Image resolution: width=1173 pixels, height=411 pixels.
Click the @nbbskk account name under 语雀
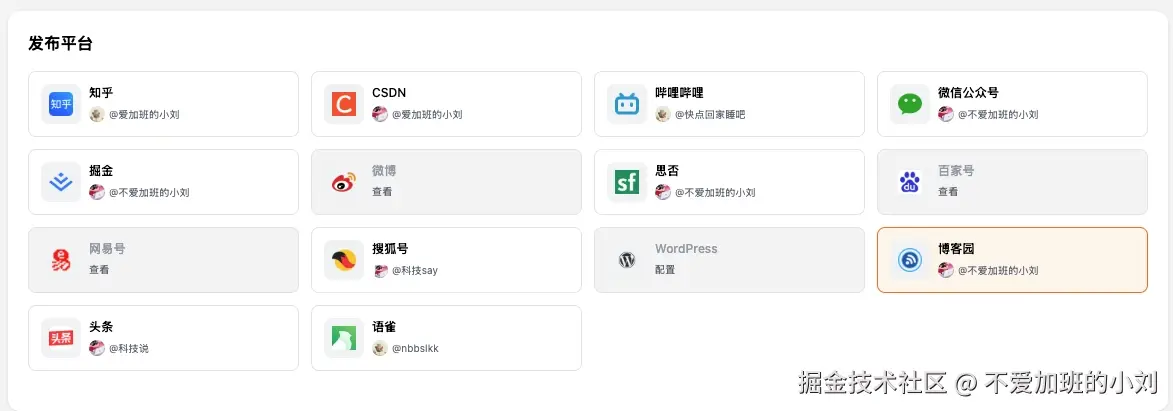coord(415,349)
